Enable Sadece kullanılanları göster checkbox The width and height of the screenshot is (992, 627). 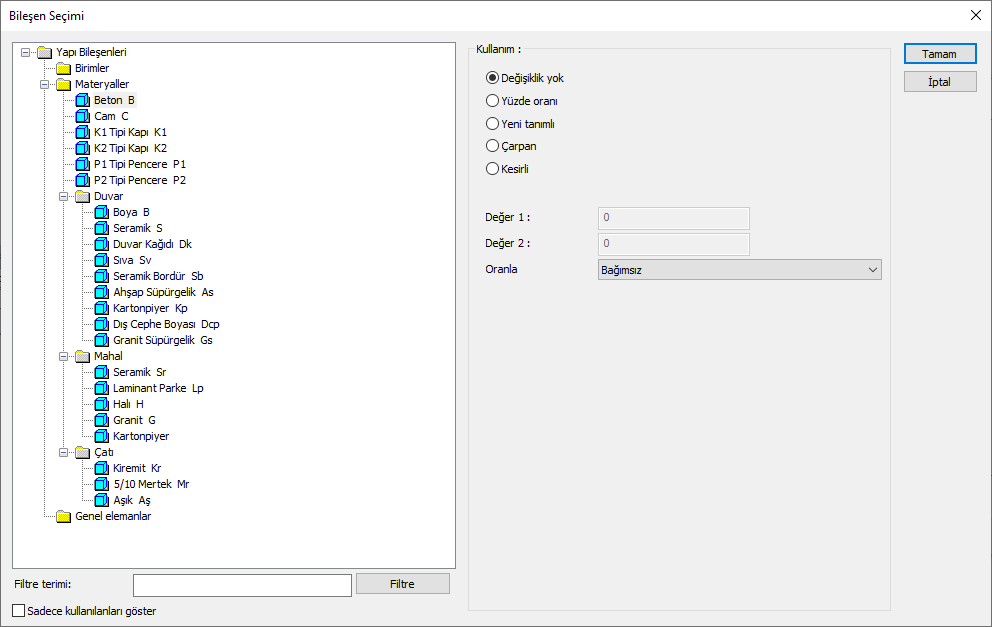pyautogui.click(x=19, y=611)
